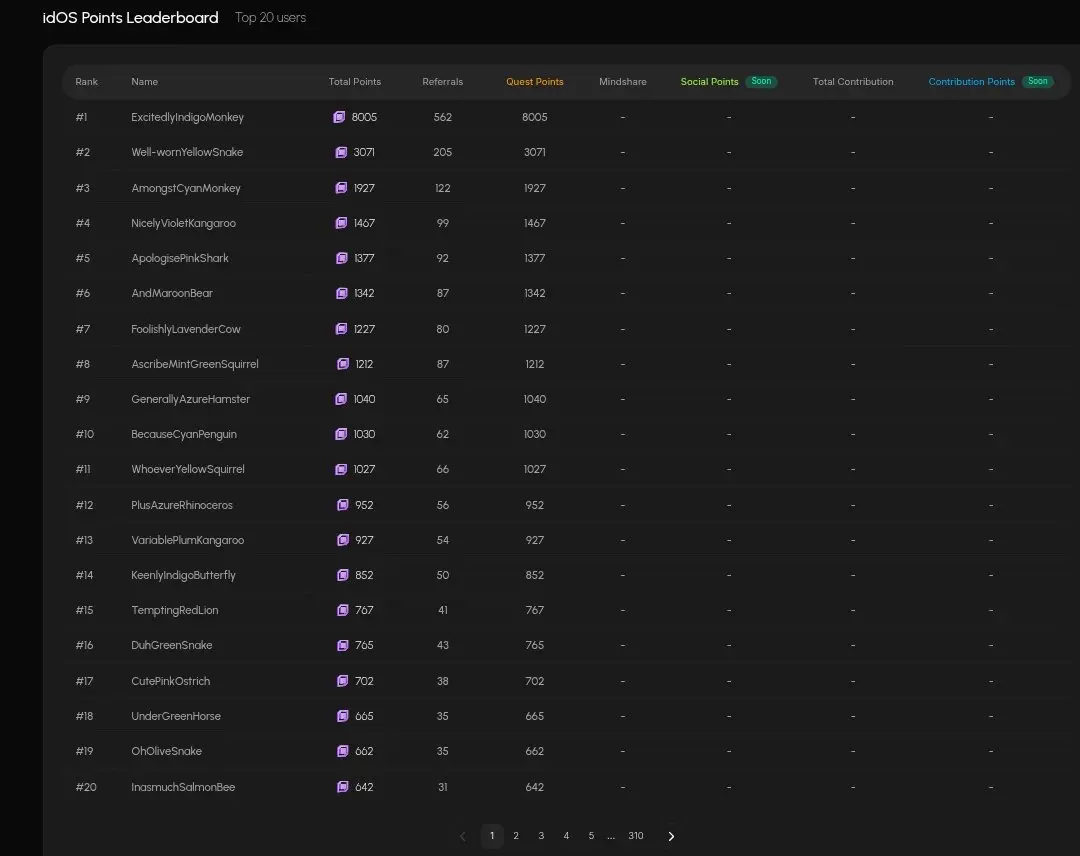The image size is (1080, 856).
Task: Click the points icon in NicelyVioletKangaroo row
Action: [x=341, y=223]
